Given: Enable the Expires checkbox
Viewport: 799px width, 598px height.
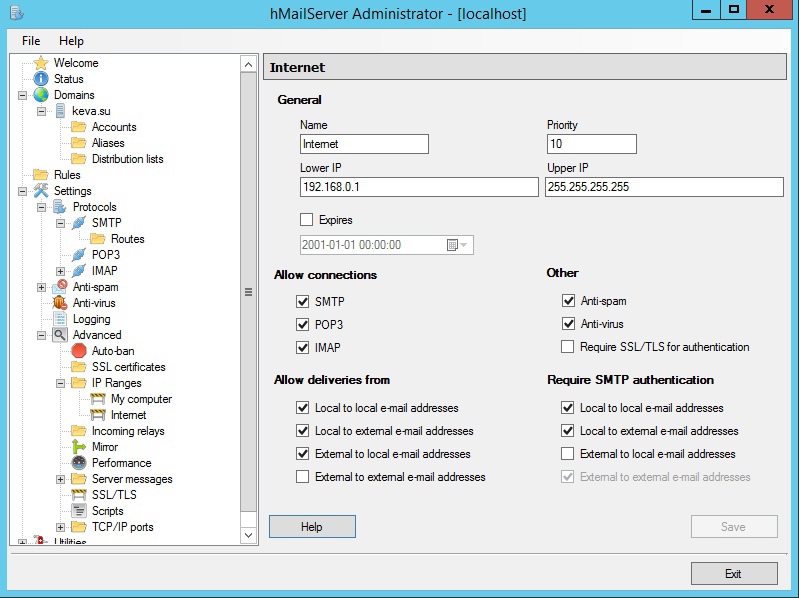Looking at the screenshot, I should (x=306, y=220).
